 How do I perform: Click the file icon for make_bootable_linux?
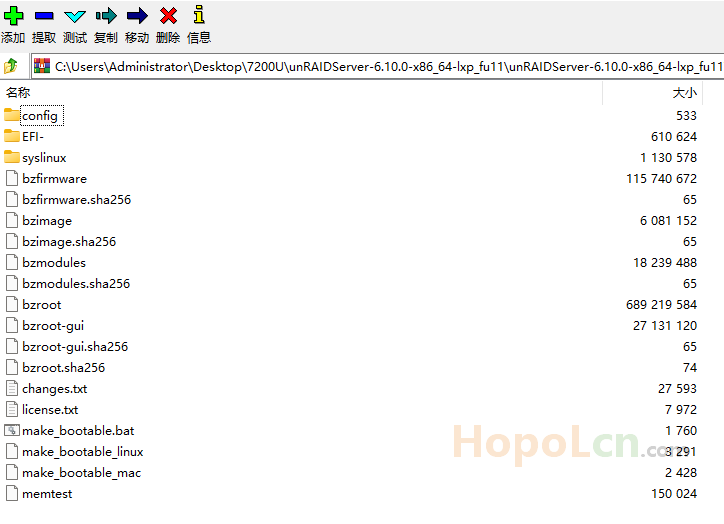[x=12, y=451]
